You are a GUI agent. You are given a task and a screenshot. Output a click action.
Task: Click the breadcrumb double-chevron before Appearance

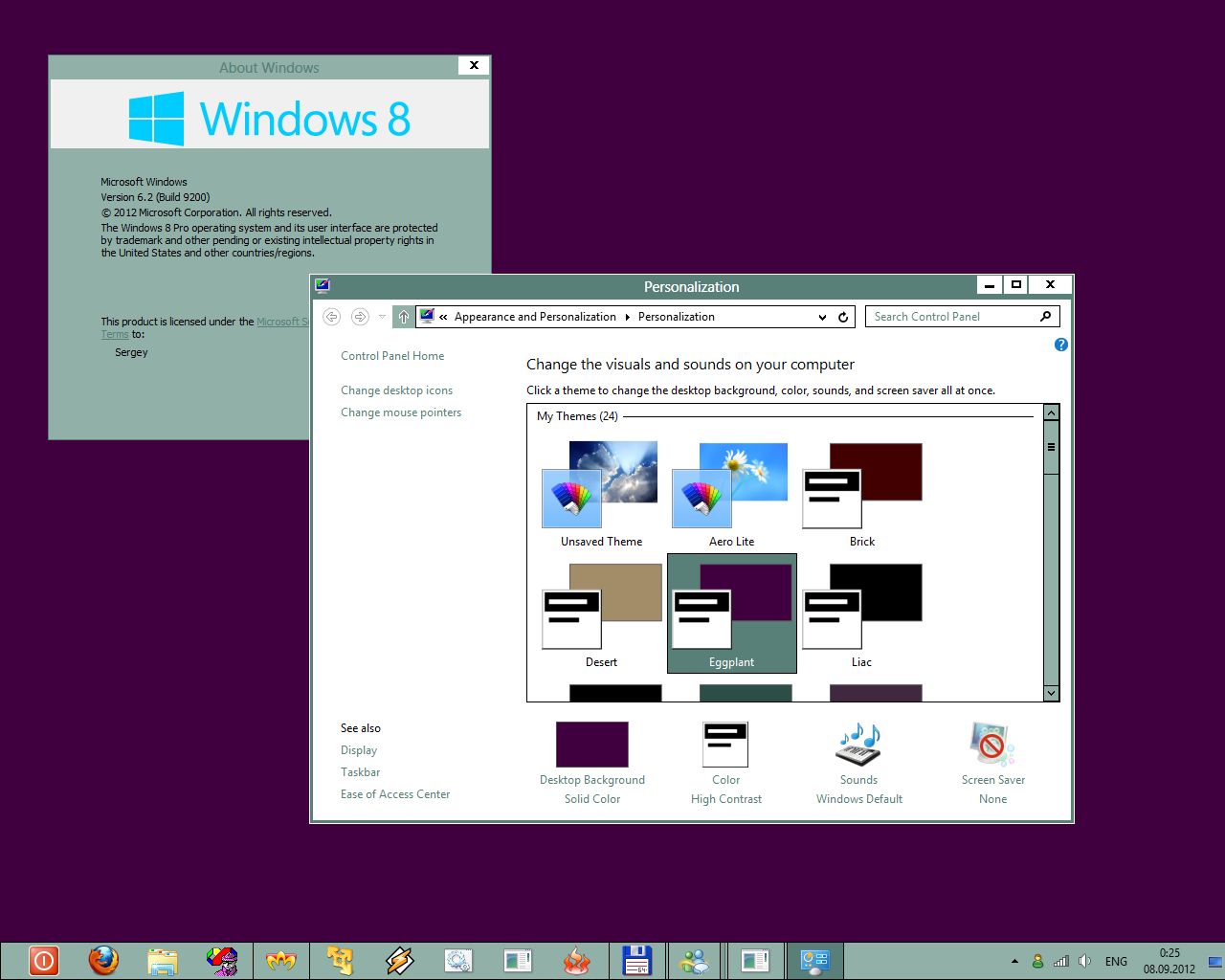coord(443,317)
